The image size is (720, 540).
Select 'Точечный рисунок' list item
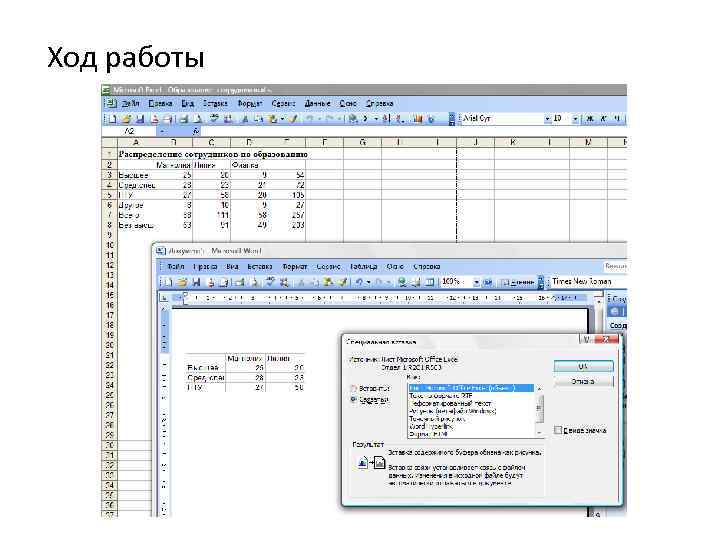click(471, 419)
